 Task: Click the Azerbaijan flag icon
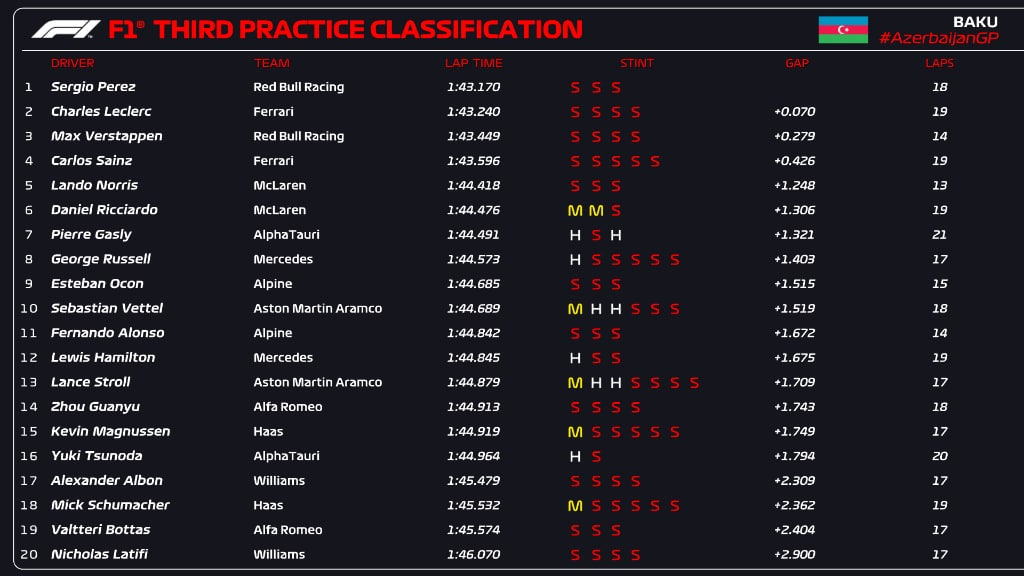pyautogui.click(x=843, y=30)
